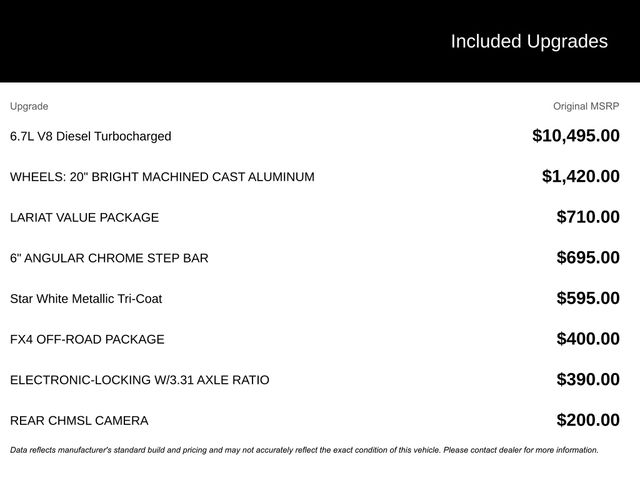
Task: Select the REAR CHMSL CAMERA entry
Action: tap(79, 421)
